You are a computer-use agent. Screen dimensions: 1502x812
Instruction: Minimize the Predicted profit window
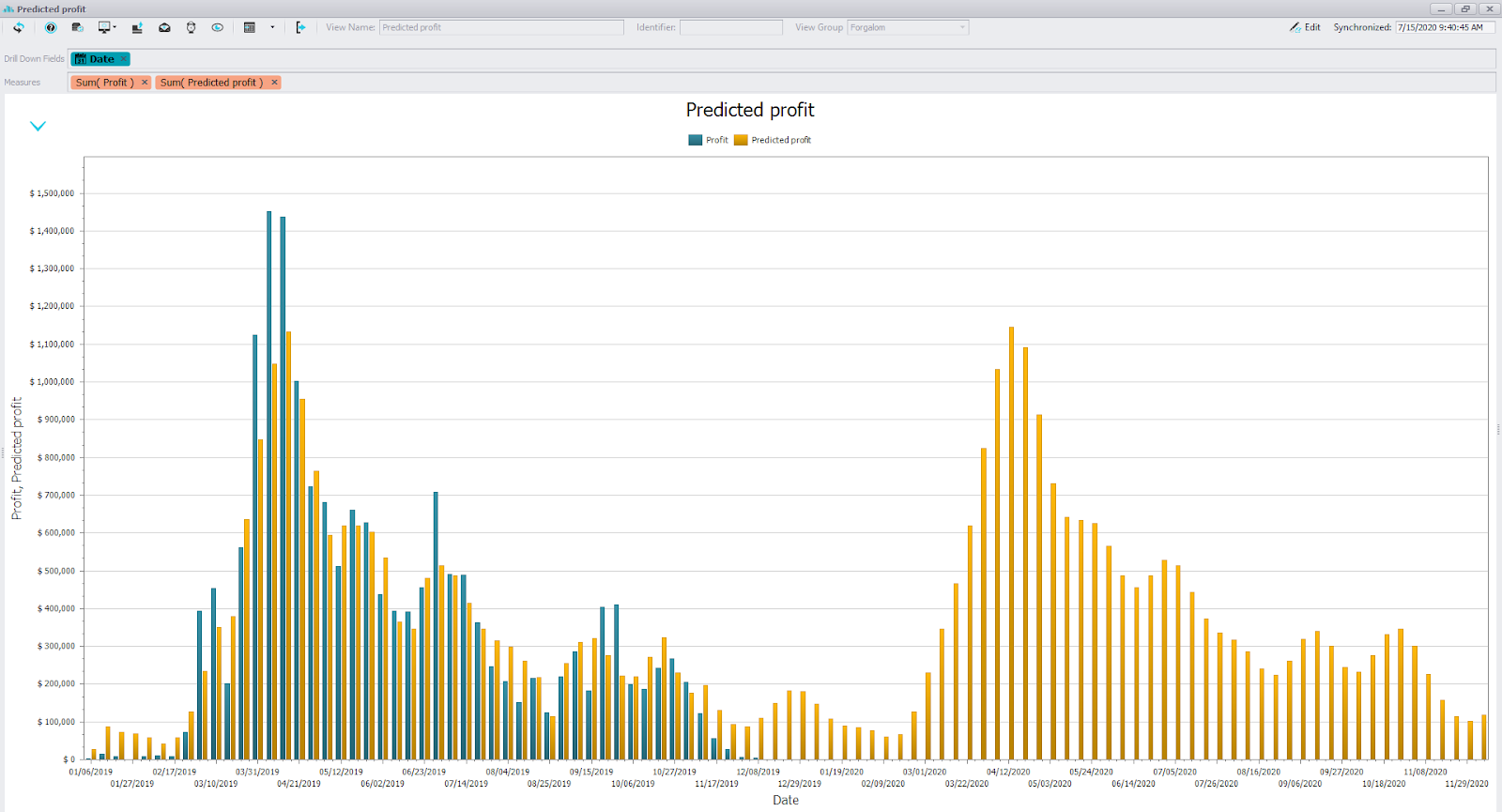(x=1441, y=8)
